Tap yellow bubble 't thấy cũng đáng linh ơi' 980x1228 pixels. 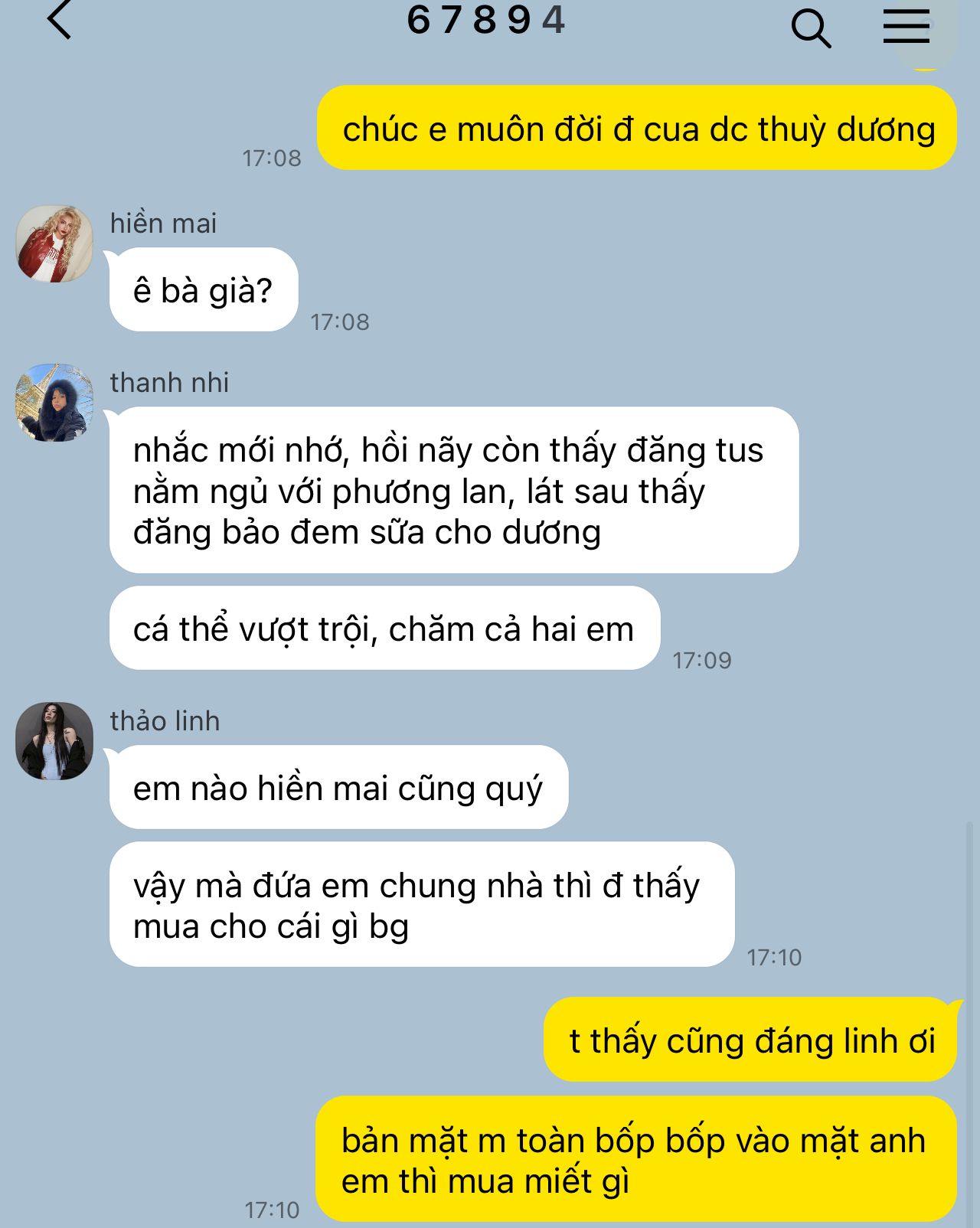click(750, 1040)
